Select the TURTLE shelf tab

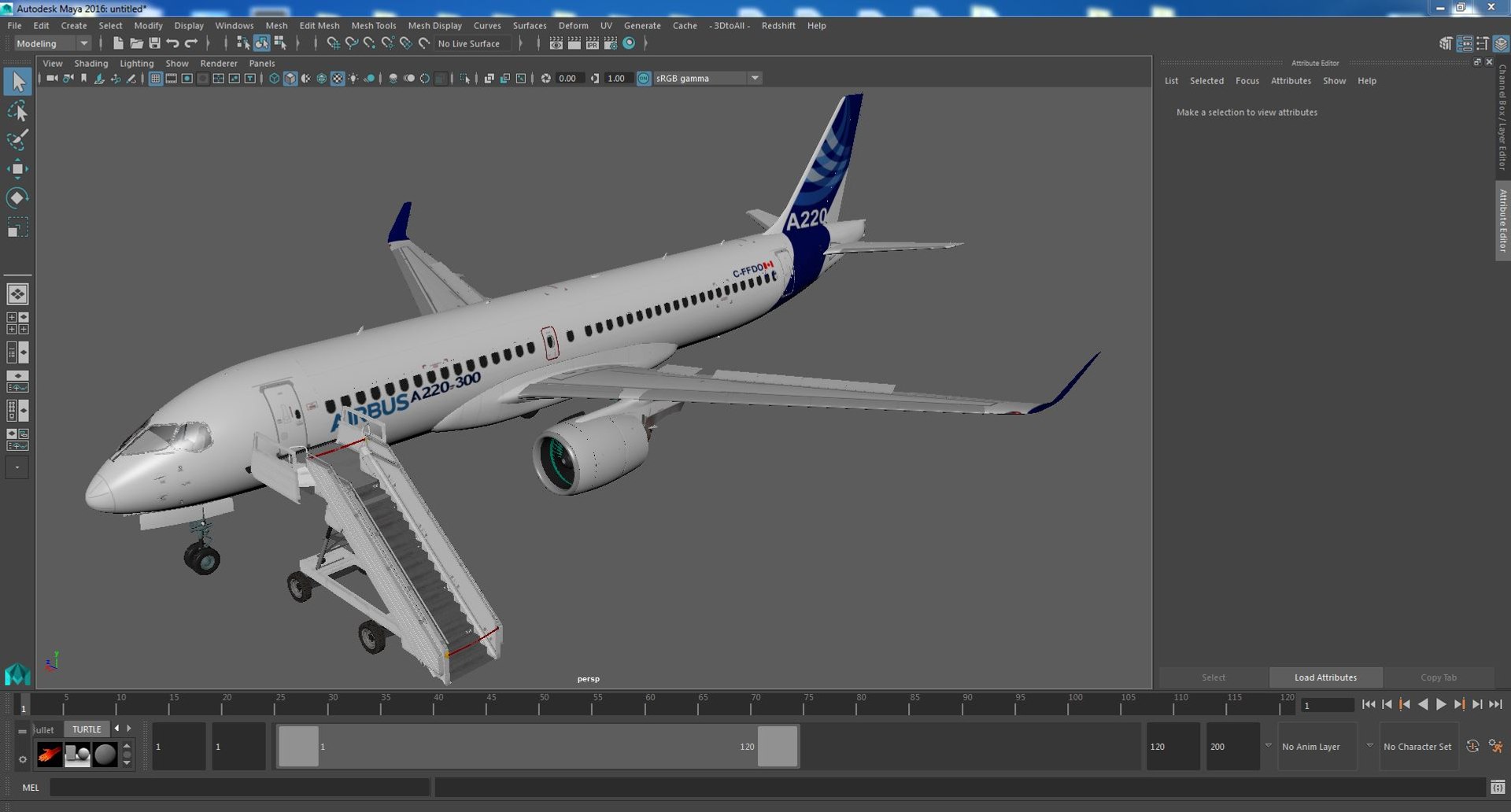pos(87,729)
